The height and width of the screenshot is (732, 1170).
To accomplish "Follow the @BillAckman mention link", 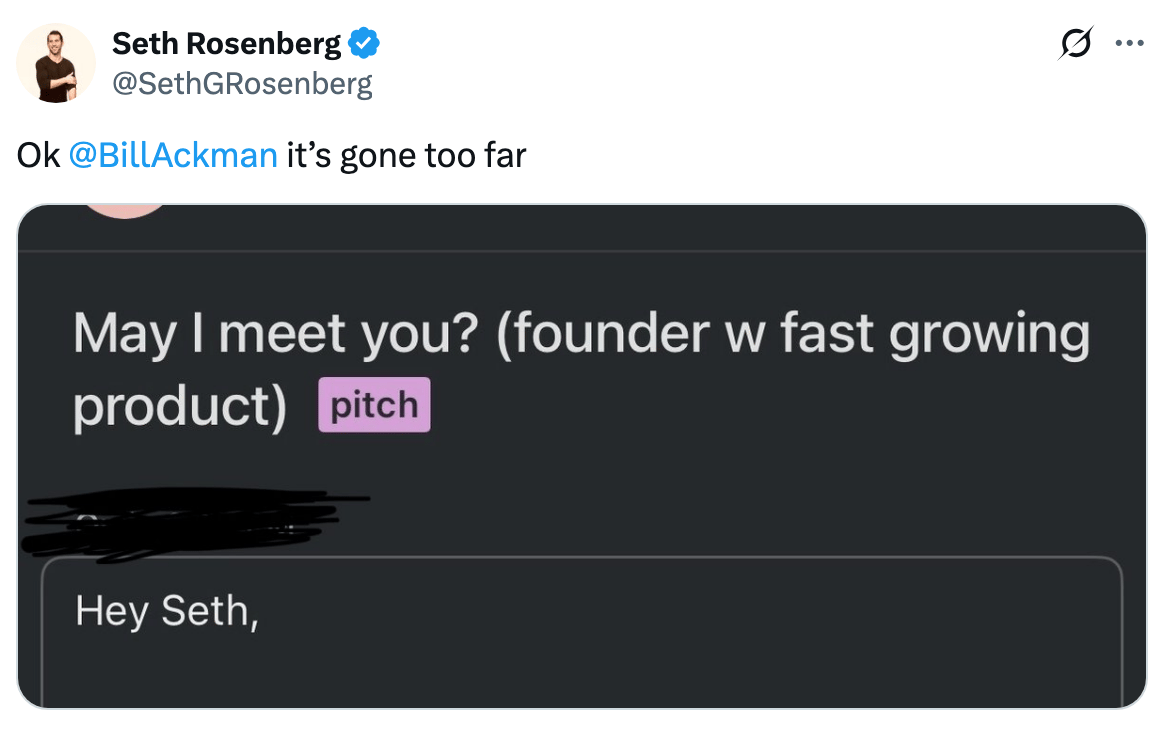I will [173, 155].
